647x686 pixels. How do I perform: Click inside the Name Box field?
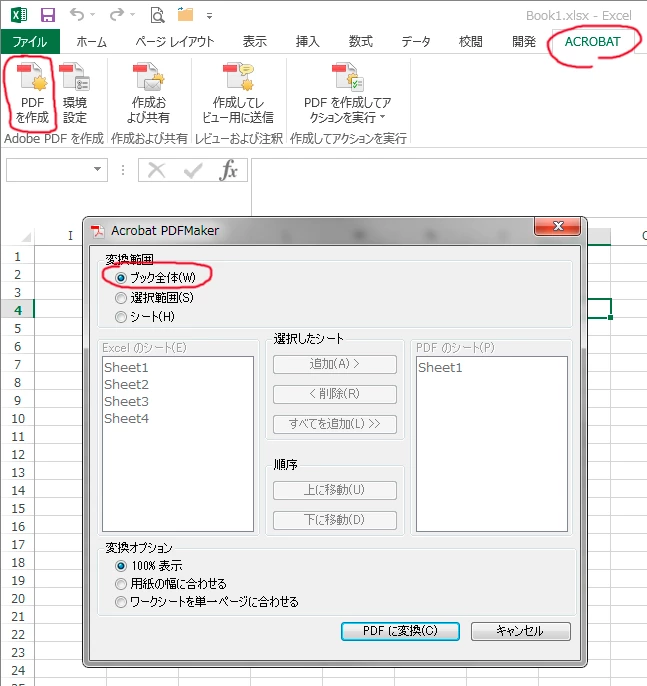click(48, 170)
